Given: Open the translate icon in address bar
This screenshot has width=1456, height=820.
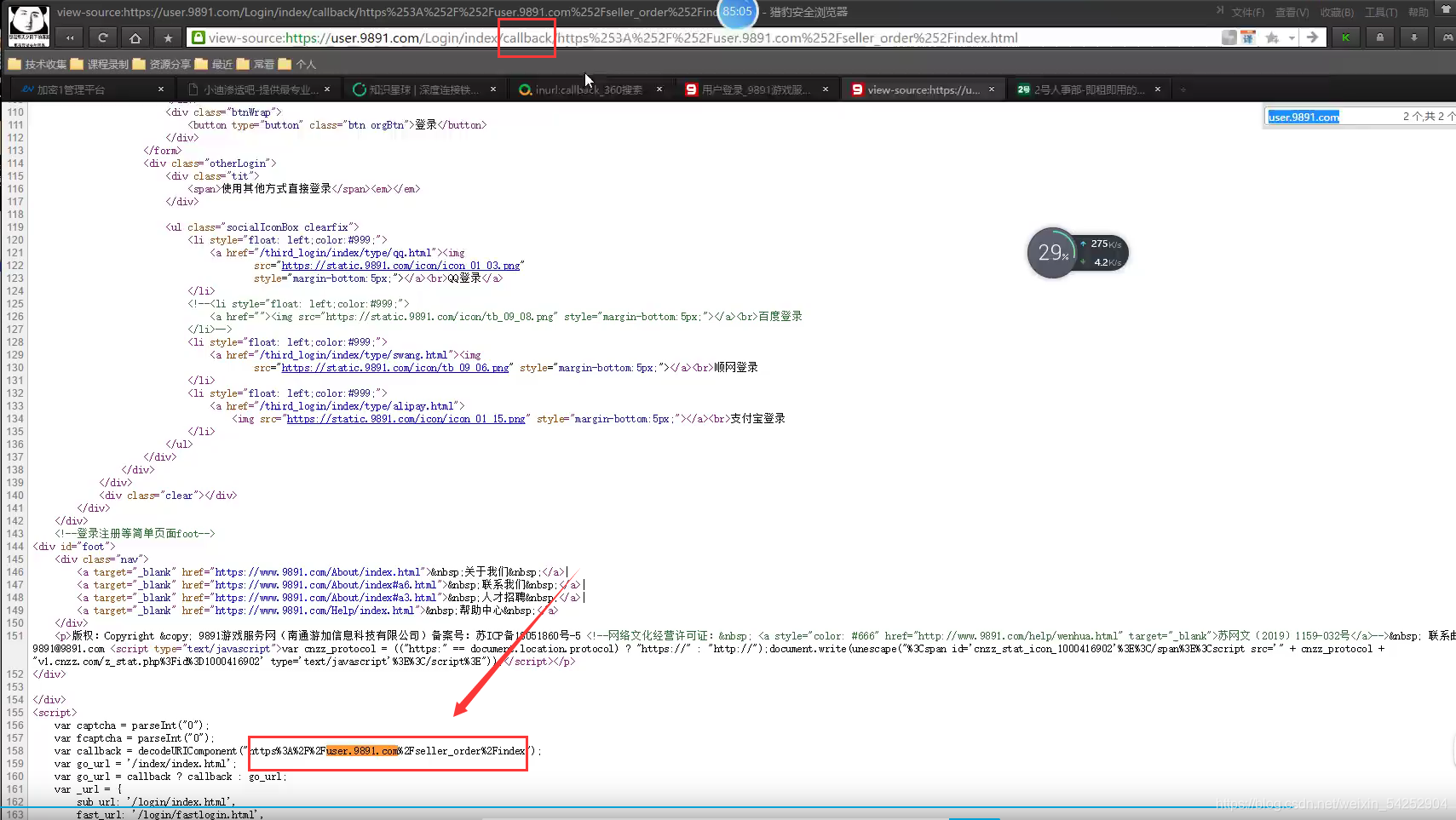Looking at the screenshot, I should pyautogui.click(x=1247, y=37).
